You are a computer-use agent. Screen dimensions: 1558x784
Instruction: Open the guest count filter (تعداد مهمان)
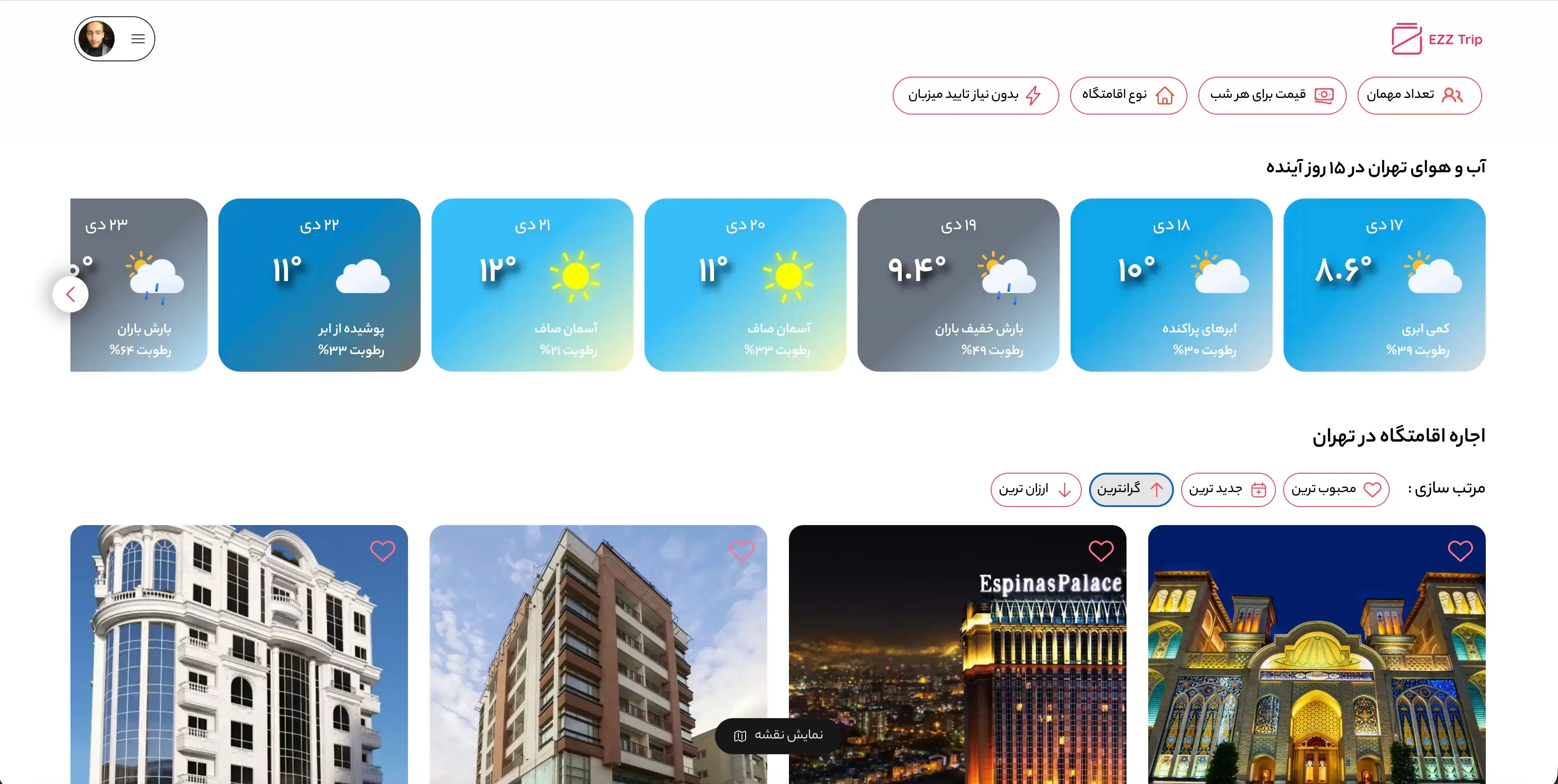coord(1419,95)
